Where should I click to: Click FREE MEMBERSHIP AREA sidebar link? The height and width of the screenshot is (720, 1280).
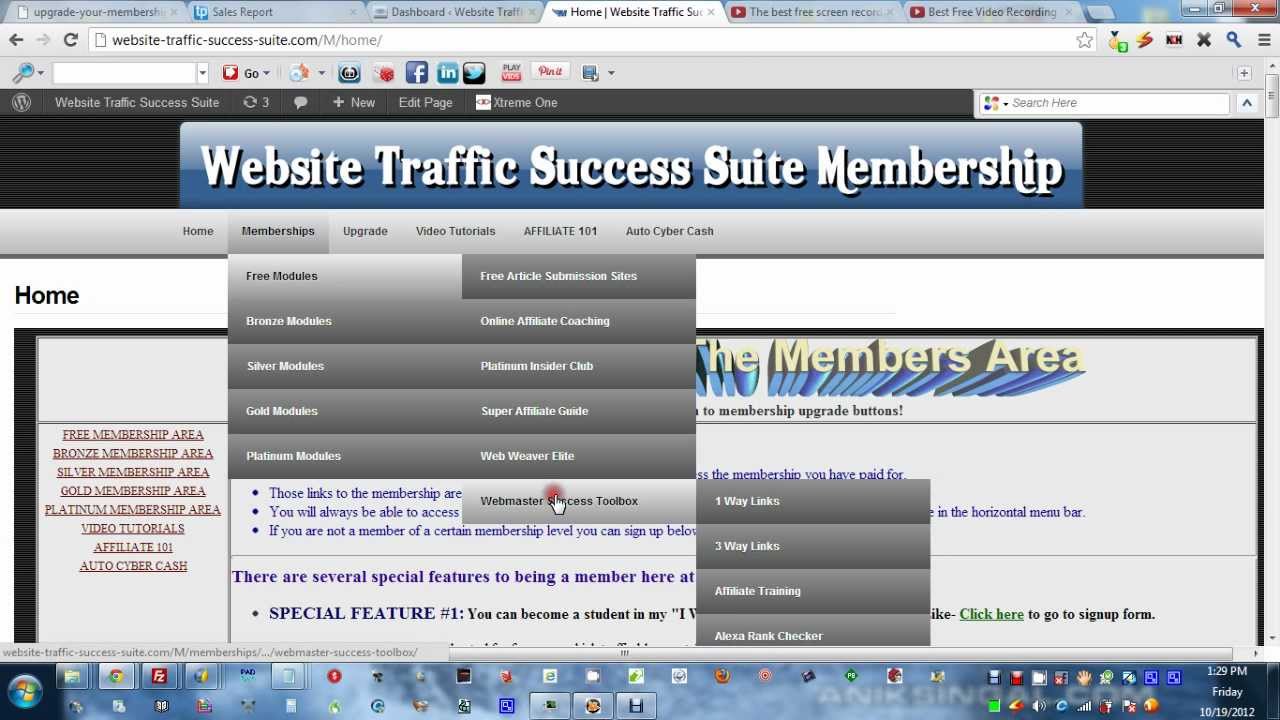133,435
